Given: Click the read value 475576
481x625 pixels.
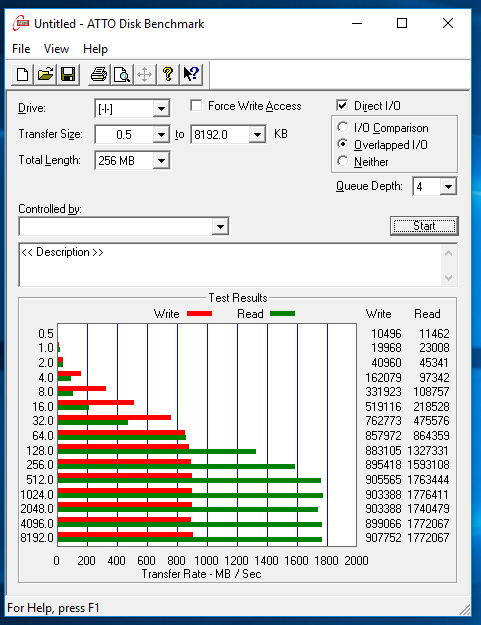Looking at the screenshot, I should 431,421.
